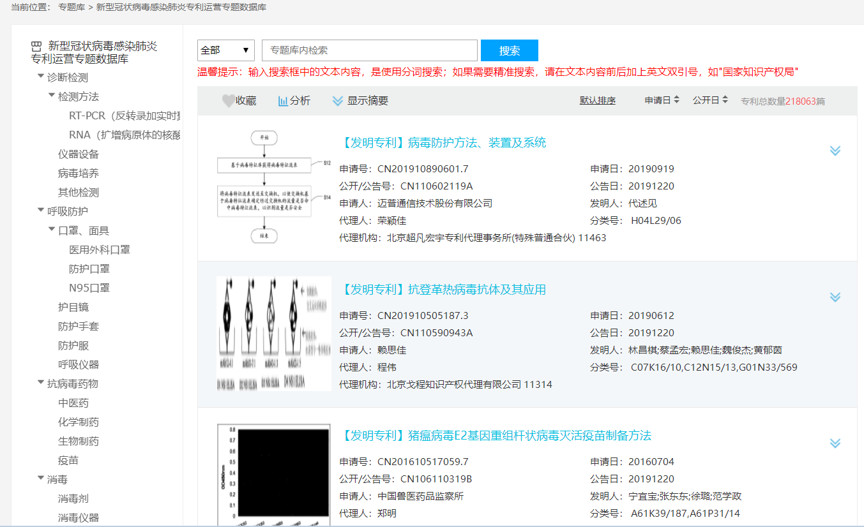Screen dimensions: 864x527
Task: Select 消毒剂 category
Action: coord(73,498)
